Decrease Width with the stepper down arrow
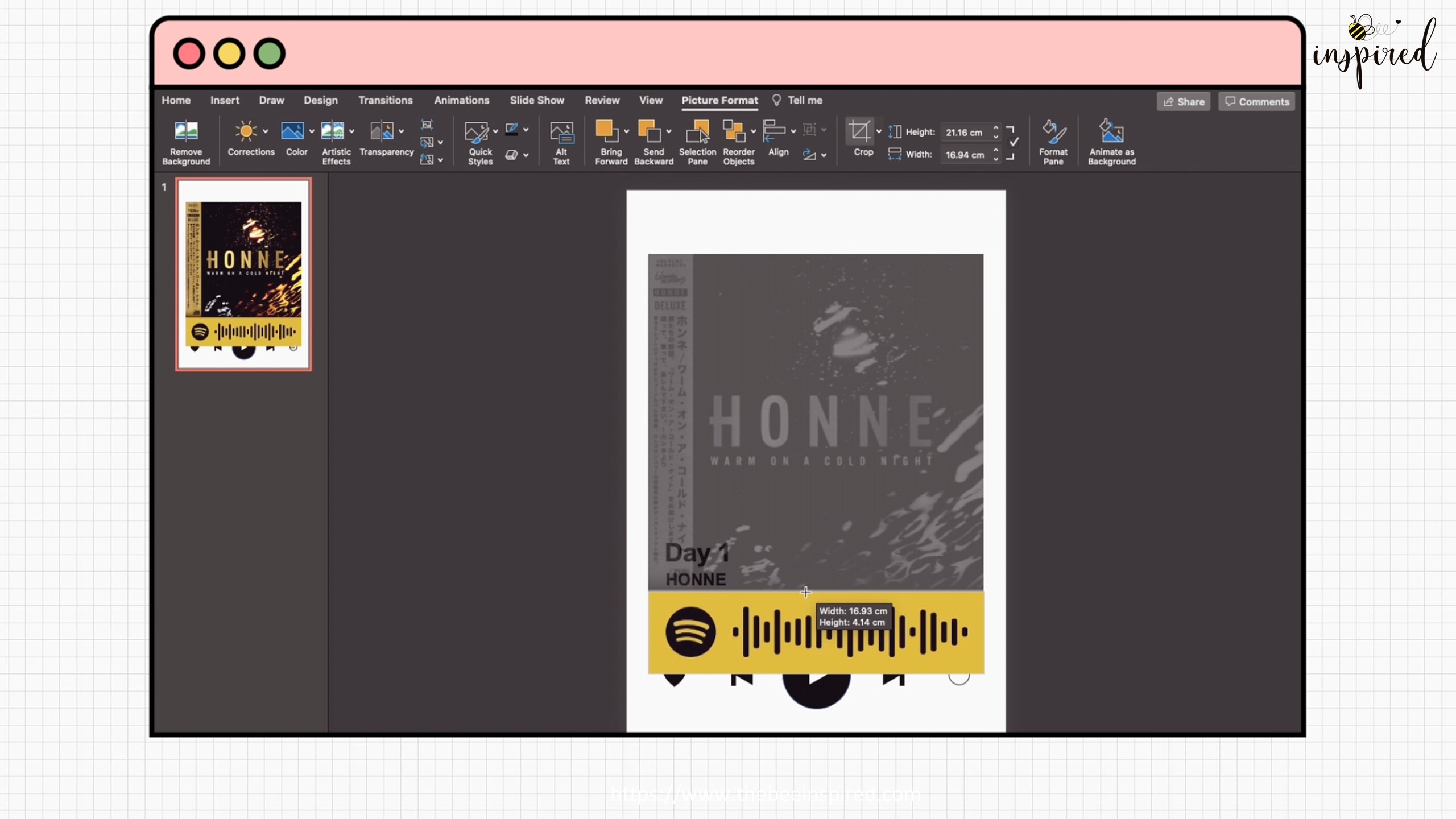The height and width of the screenshot is (819, 1456). pos(996,159)
